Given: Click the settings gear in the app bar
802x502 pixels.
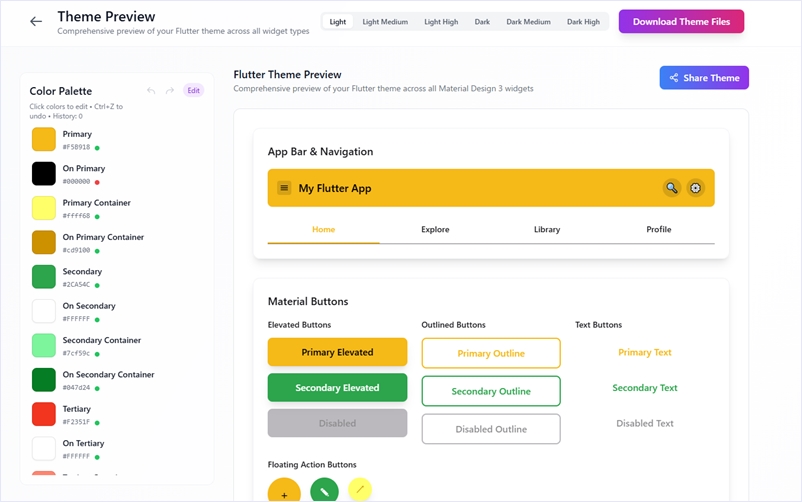Looking at the screenshot, I should pyautogui.click(x=696, y=188).
